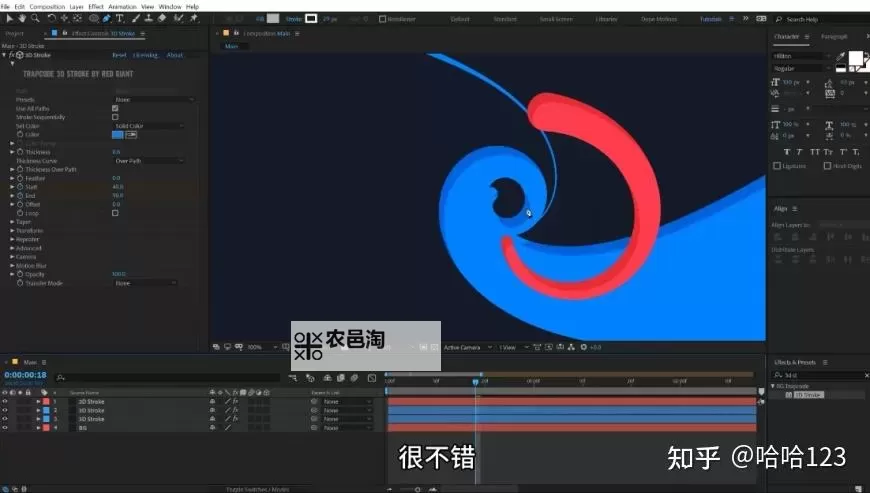This screenshot has height=493, width=870.
Task: Click the All Caps TT button
Action: pos(815,152)
